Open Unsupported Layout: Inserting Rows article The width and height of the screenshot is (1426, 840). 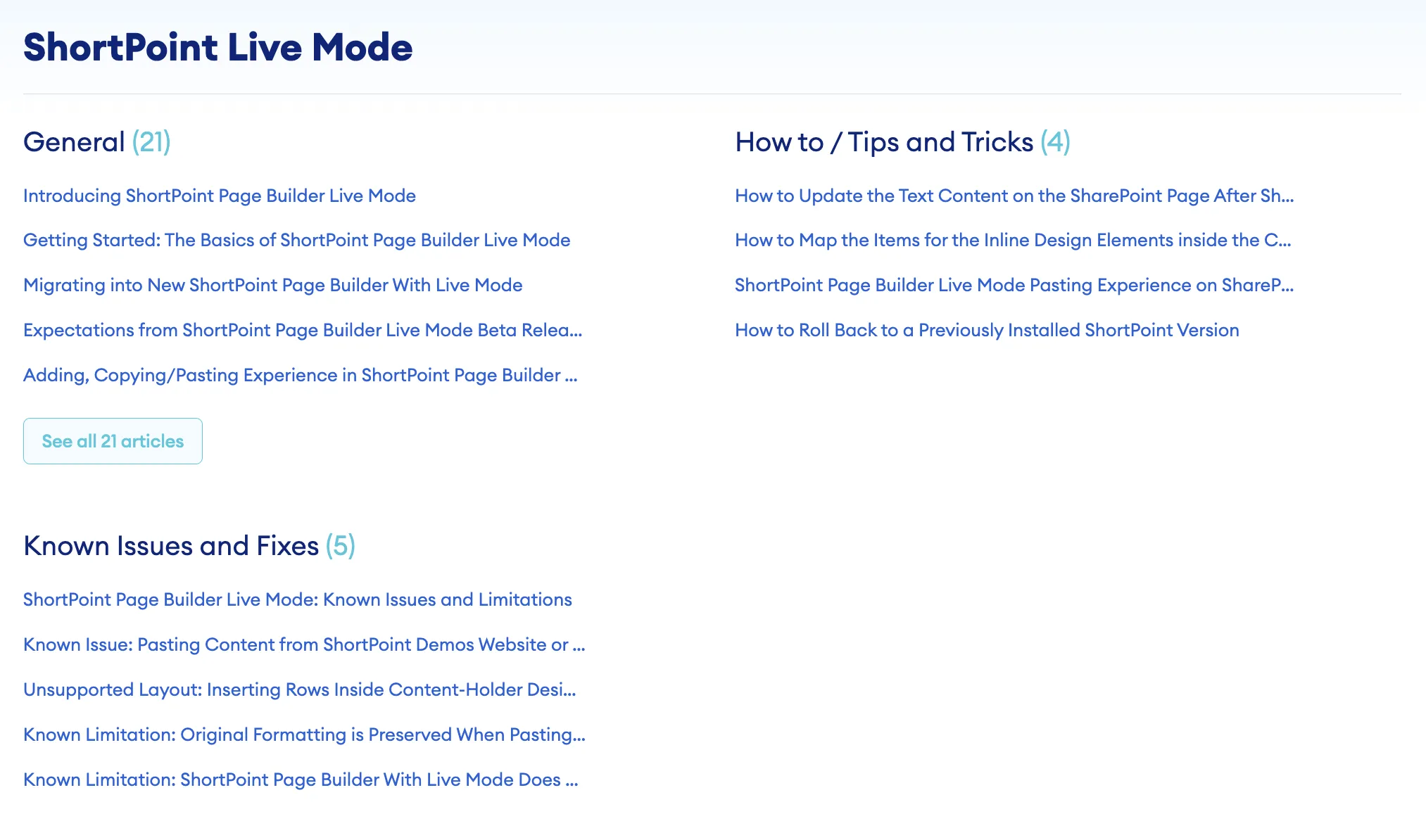click(x=300, y=689)
